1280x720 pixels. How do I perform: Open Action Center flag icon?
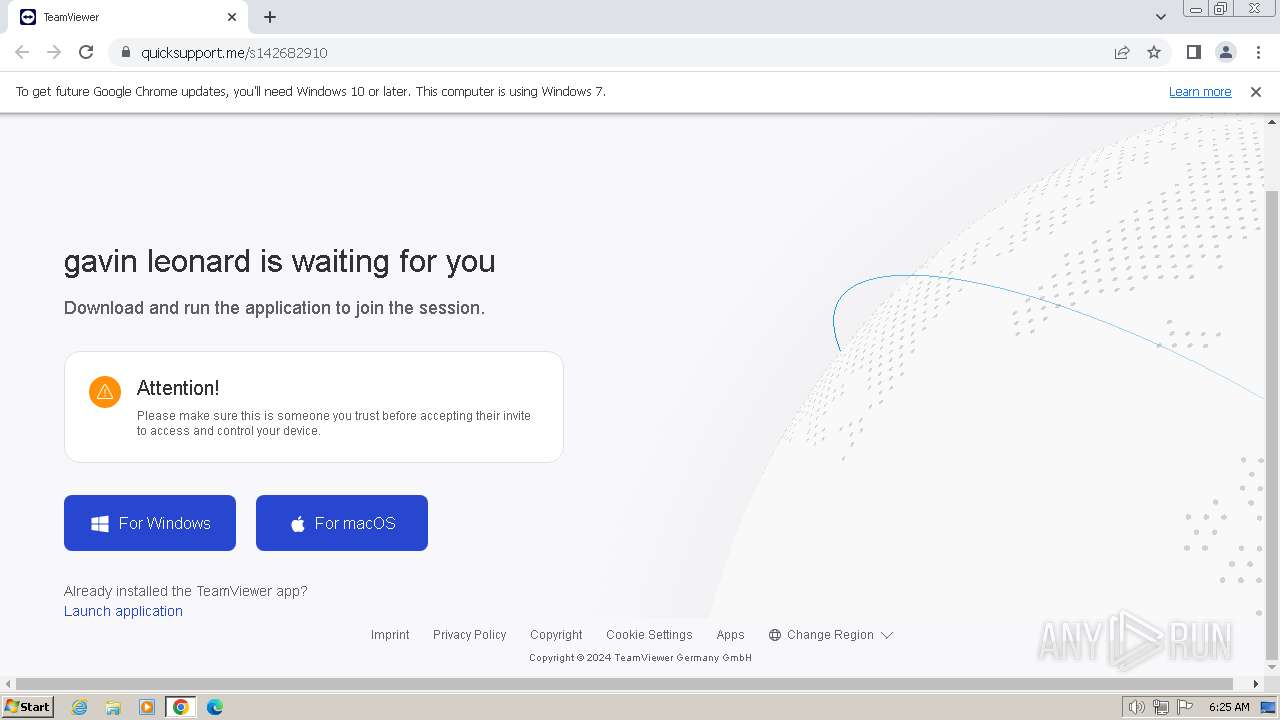pos(1184,707)
